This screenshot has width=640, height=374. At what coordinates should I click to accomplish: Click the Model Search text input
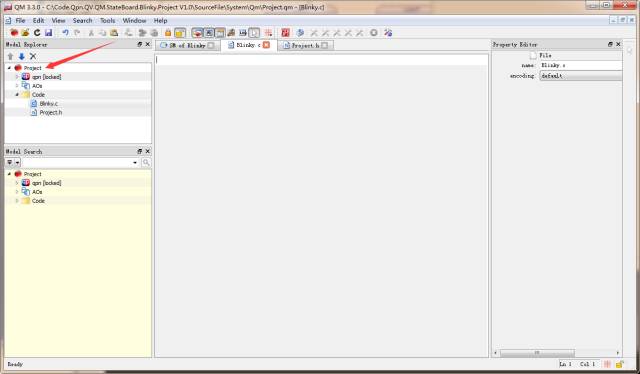(80, 163)
